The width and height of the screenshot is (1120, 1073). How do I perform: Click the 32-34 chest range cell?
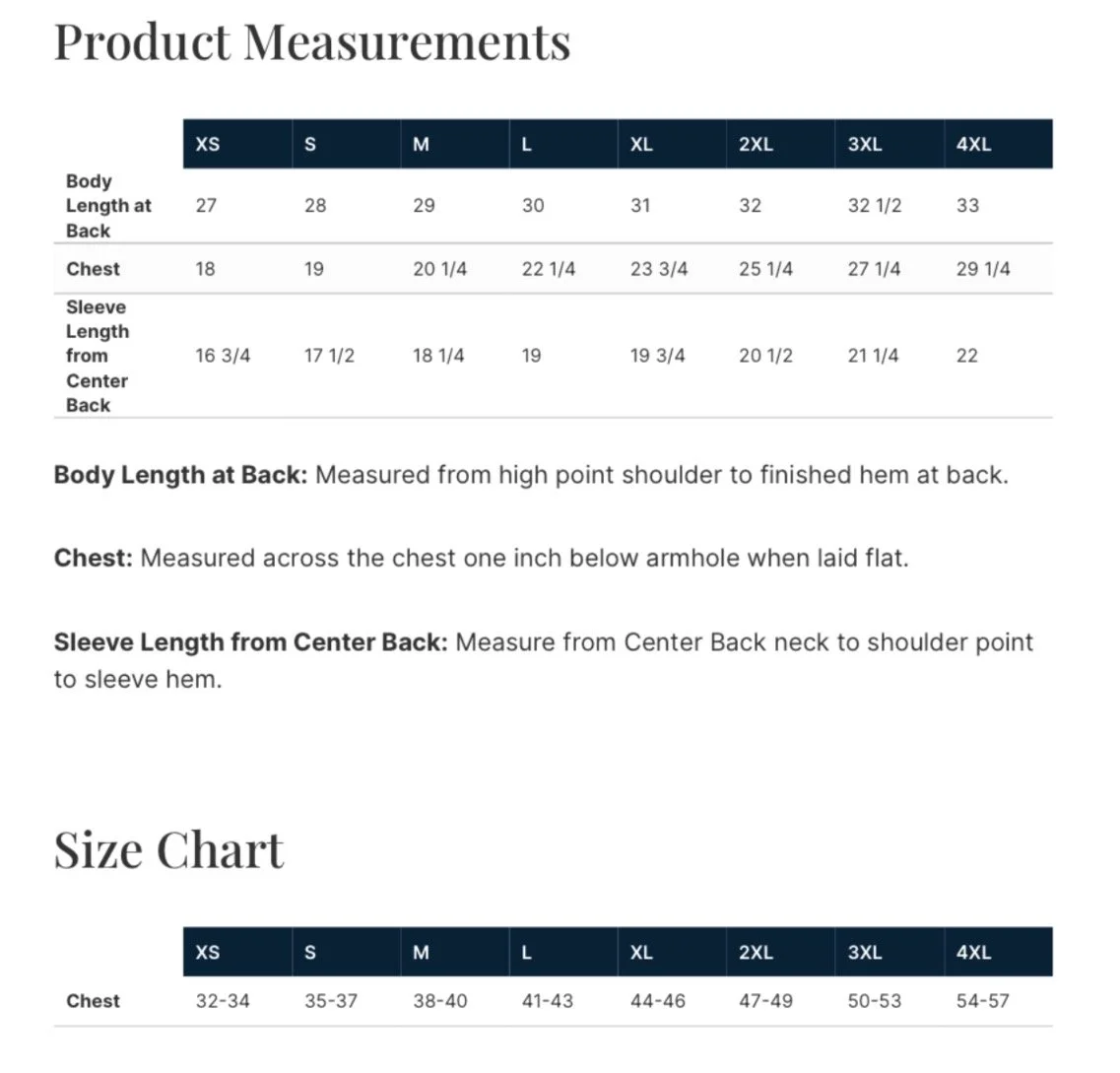(223, 1001)
